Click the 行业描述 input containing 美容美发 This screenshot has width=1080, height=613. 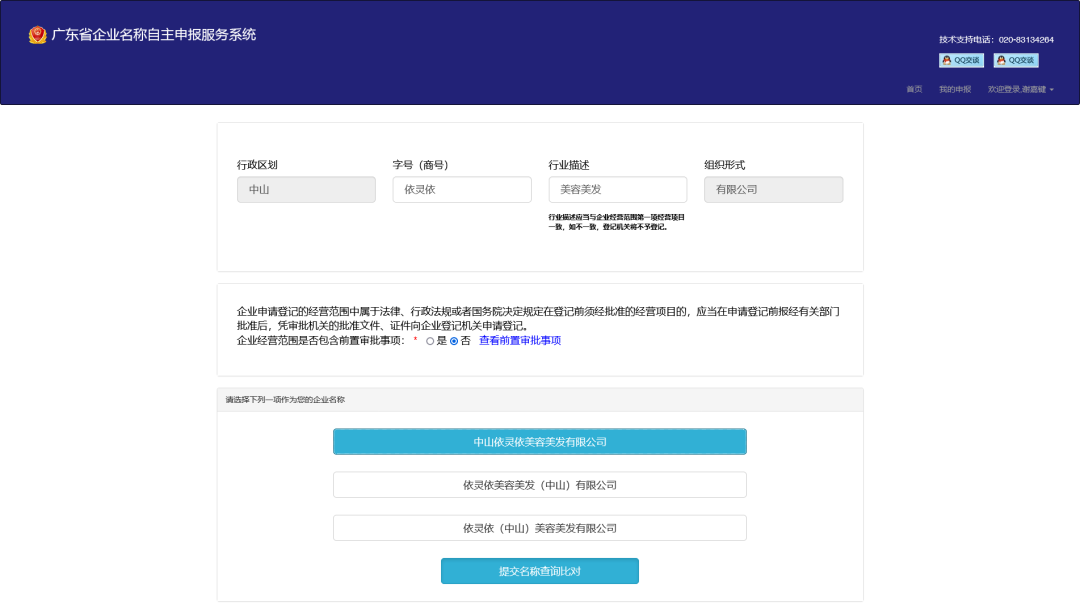coord(617,189)
